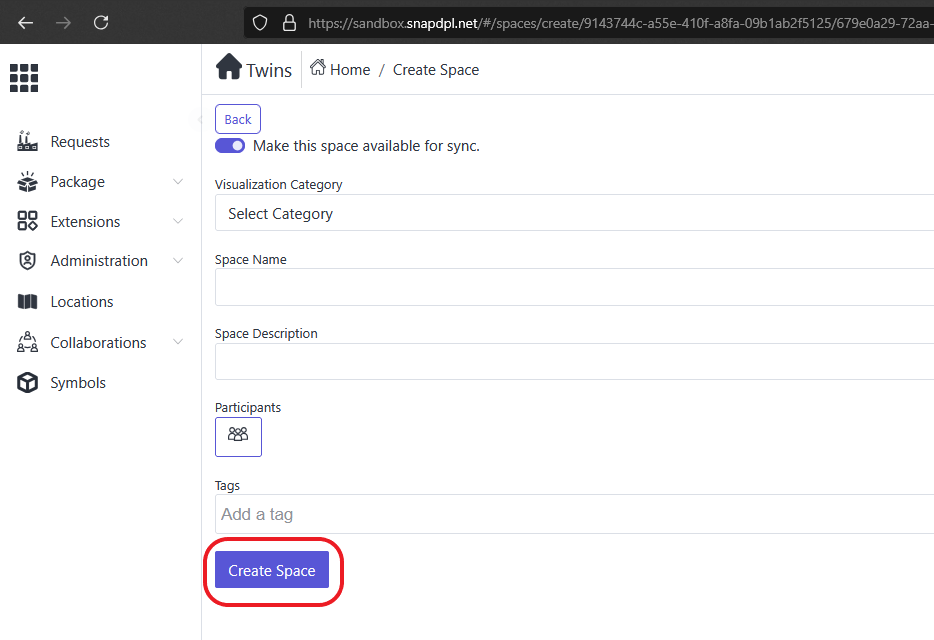Open participants picker group icon
The width and height of the screenshot is (934, 640).
pyautogui.click(x=238, y=437)
